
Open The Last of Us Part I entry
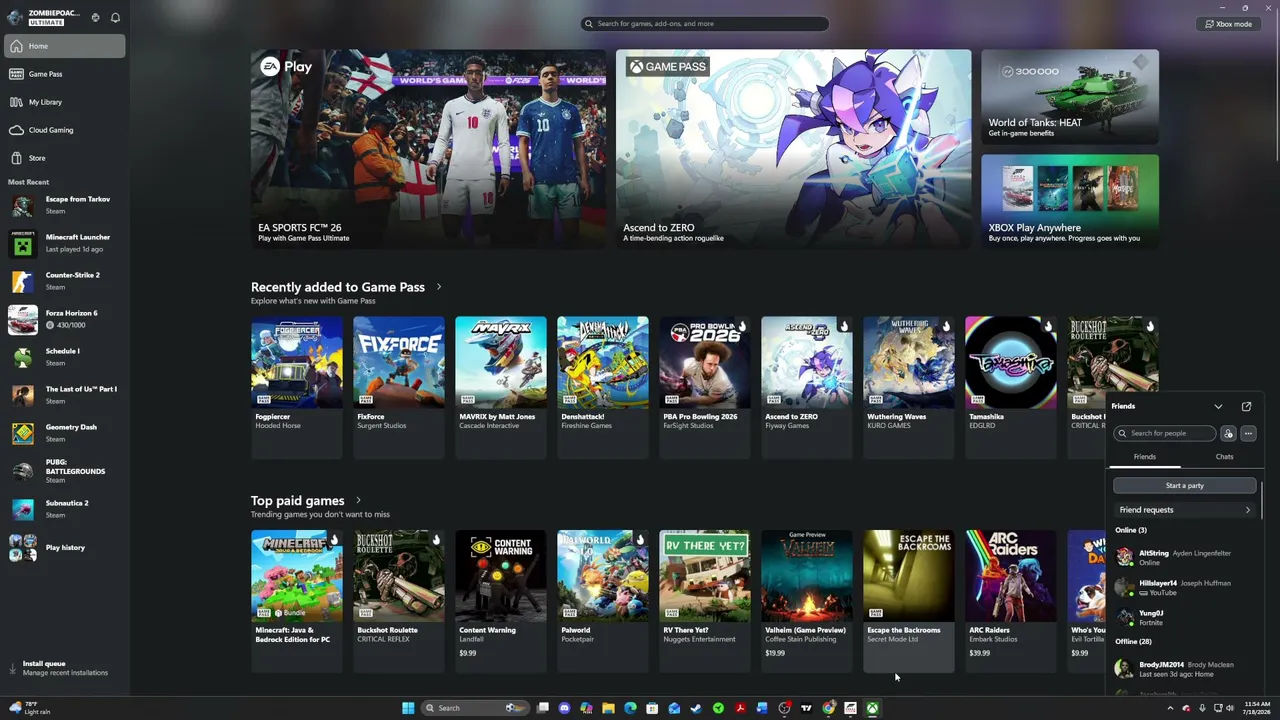coord(65,395)
